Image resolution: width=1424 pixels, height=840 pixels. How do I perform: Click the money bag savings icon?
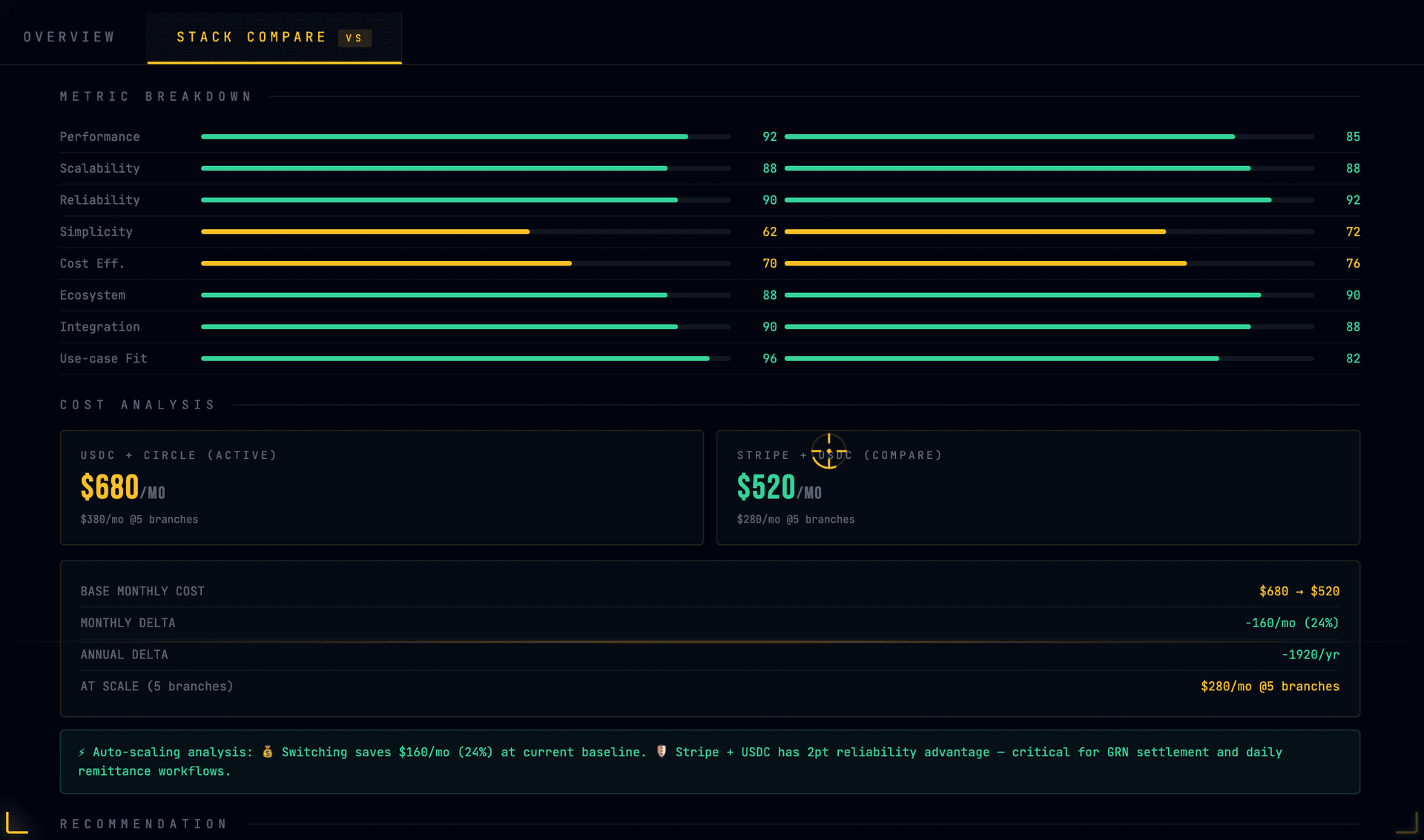[x=268, y=753]
